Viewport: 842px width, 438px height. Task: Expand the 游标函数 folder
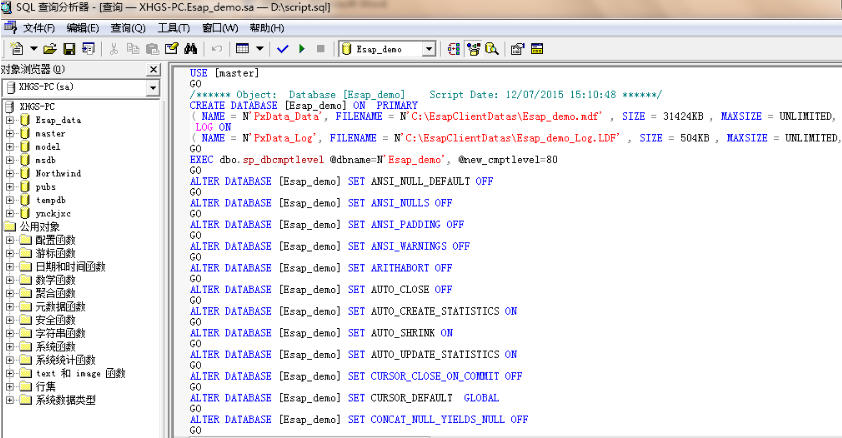[10, 253]
